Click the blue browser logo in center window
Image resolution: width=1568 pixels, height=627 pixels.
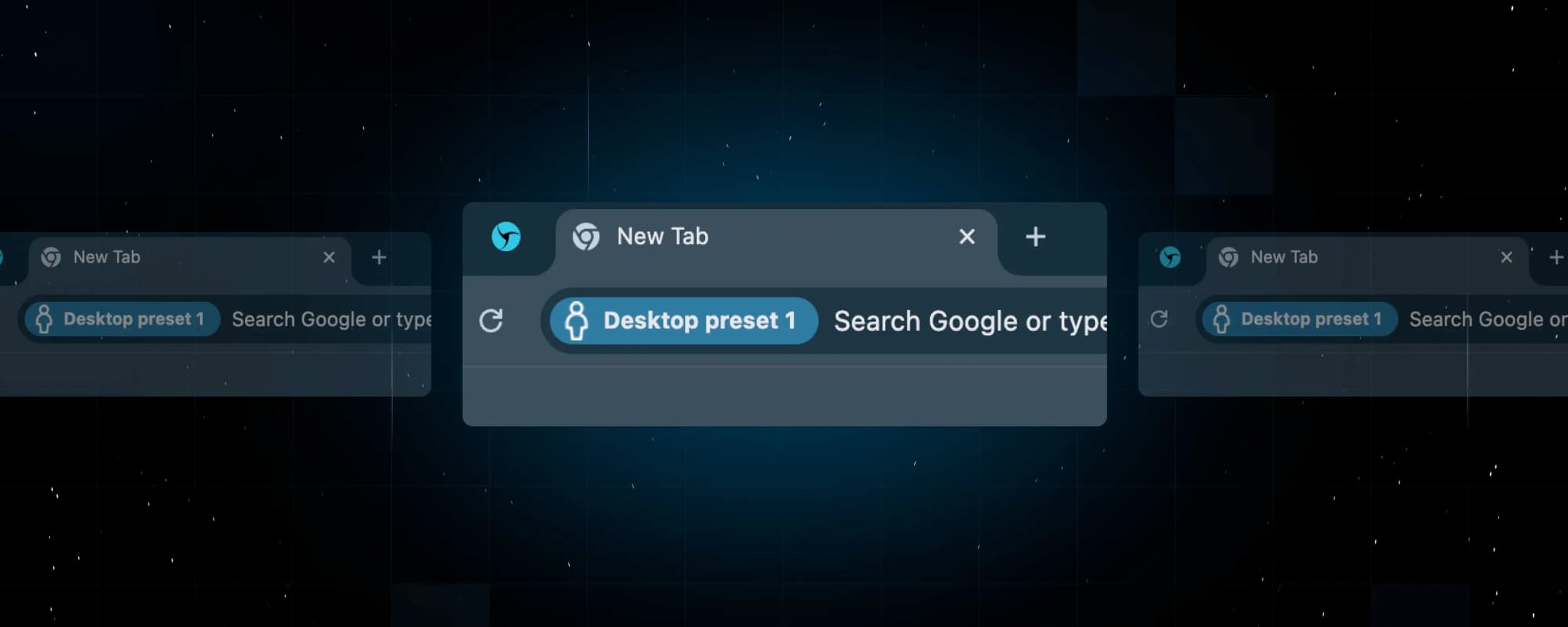coord(505,237)
